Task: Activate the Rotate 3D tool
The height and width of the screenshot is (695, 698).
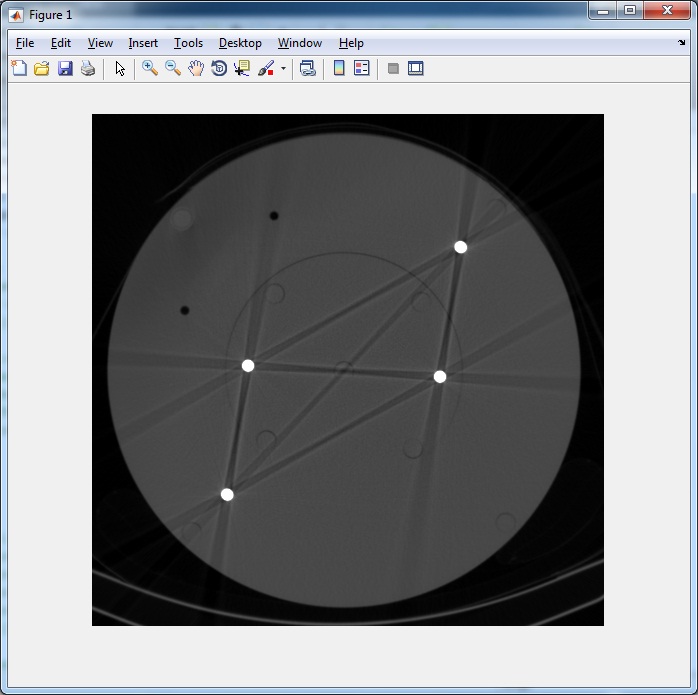Action: [219, 69]
